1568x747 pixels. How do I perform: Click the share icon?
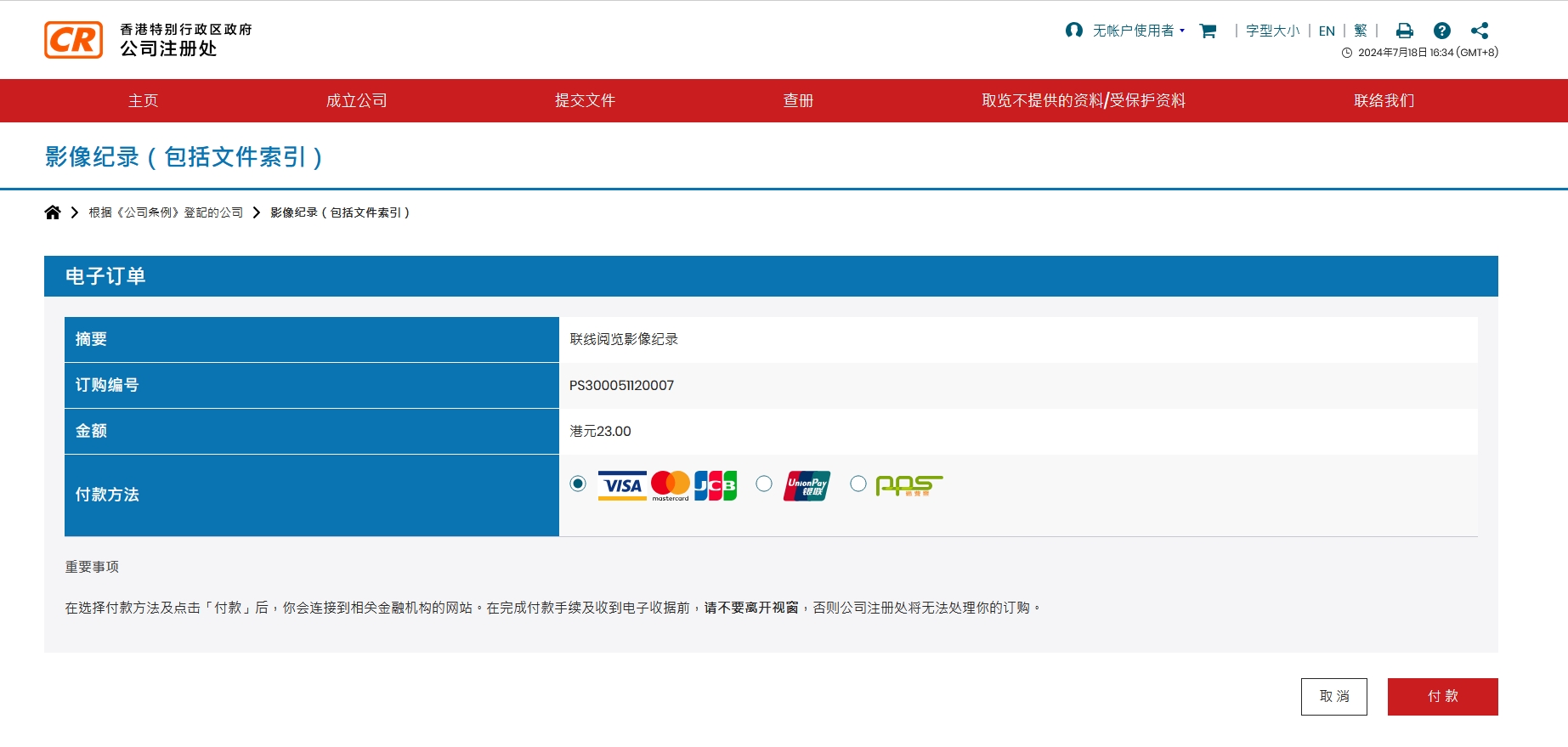1480,31
